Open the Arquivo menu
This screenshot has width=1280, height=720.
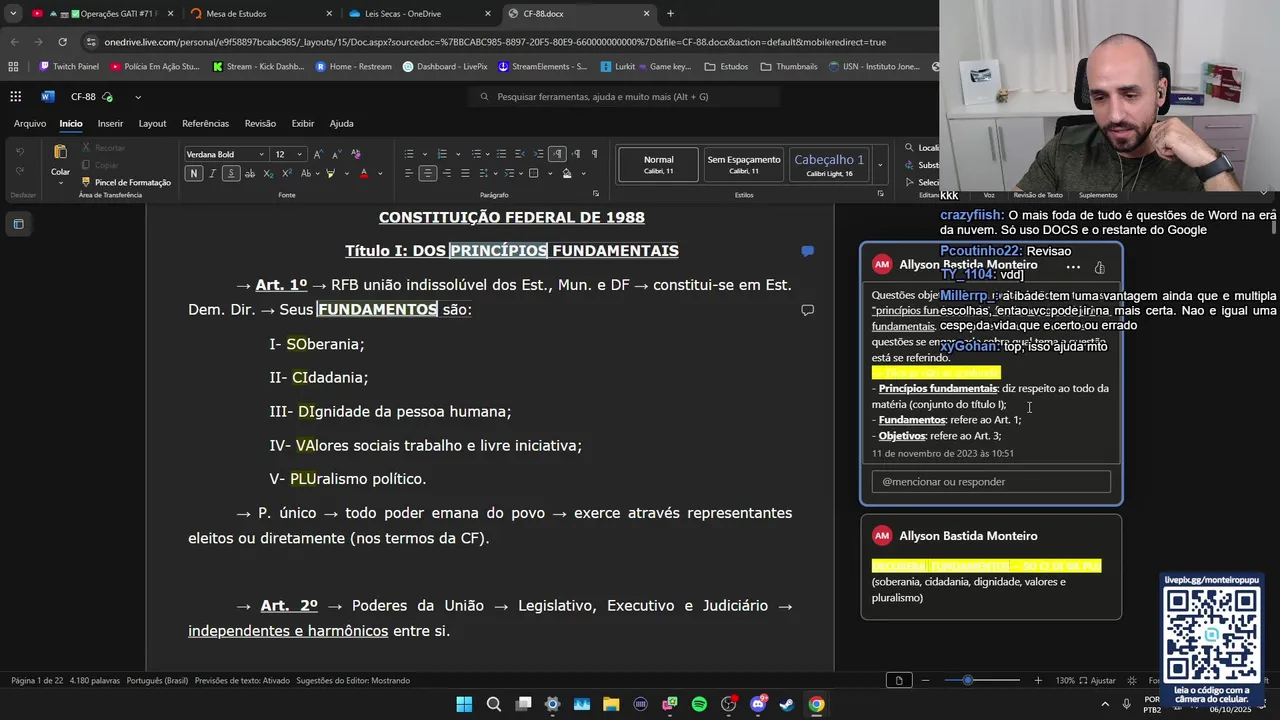pos(30,123)
